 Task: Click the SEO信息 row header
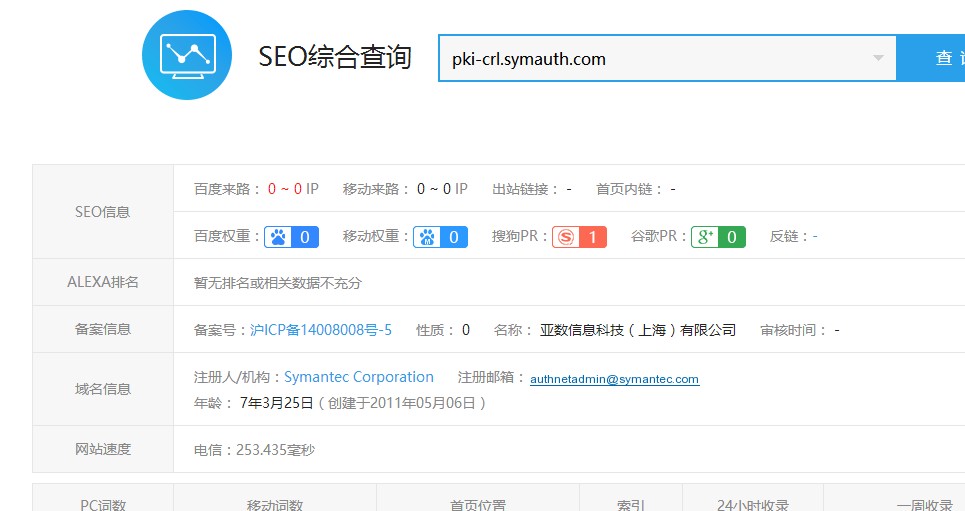pos(103,212)
